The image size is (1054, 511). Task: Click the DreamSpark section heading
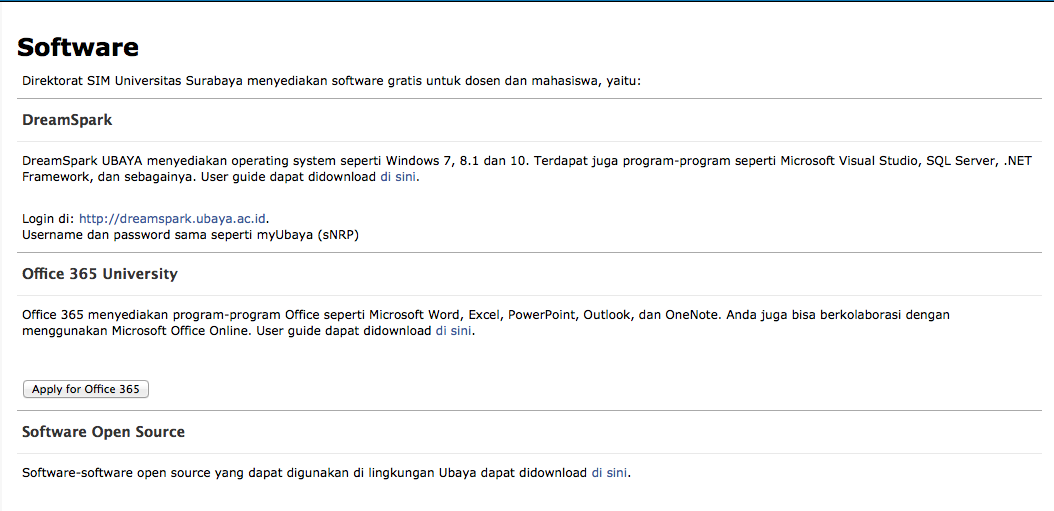click(x=67, y=120)
